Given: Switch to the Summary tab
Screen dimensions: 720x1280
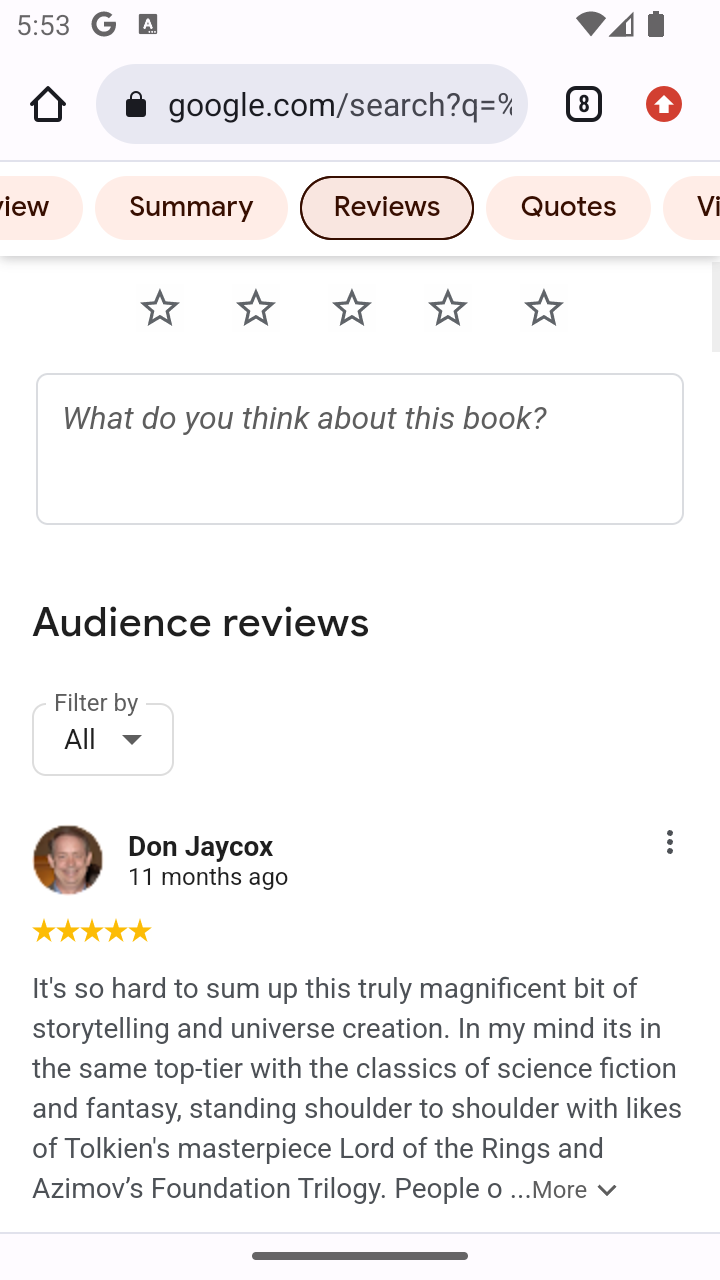Looking at the screenshot, I should click(x=191, y=208).
